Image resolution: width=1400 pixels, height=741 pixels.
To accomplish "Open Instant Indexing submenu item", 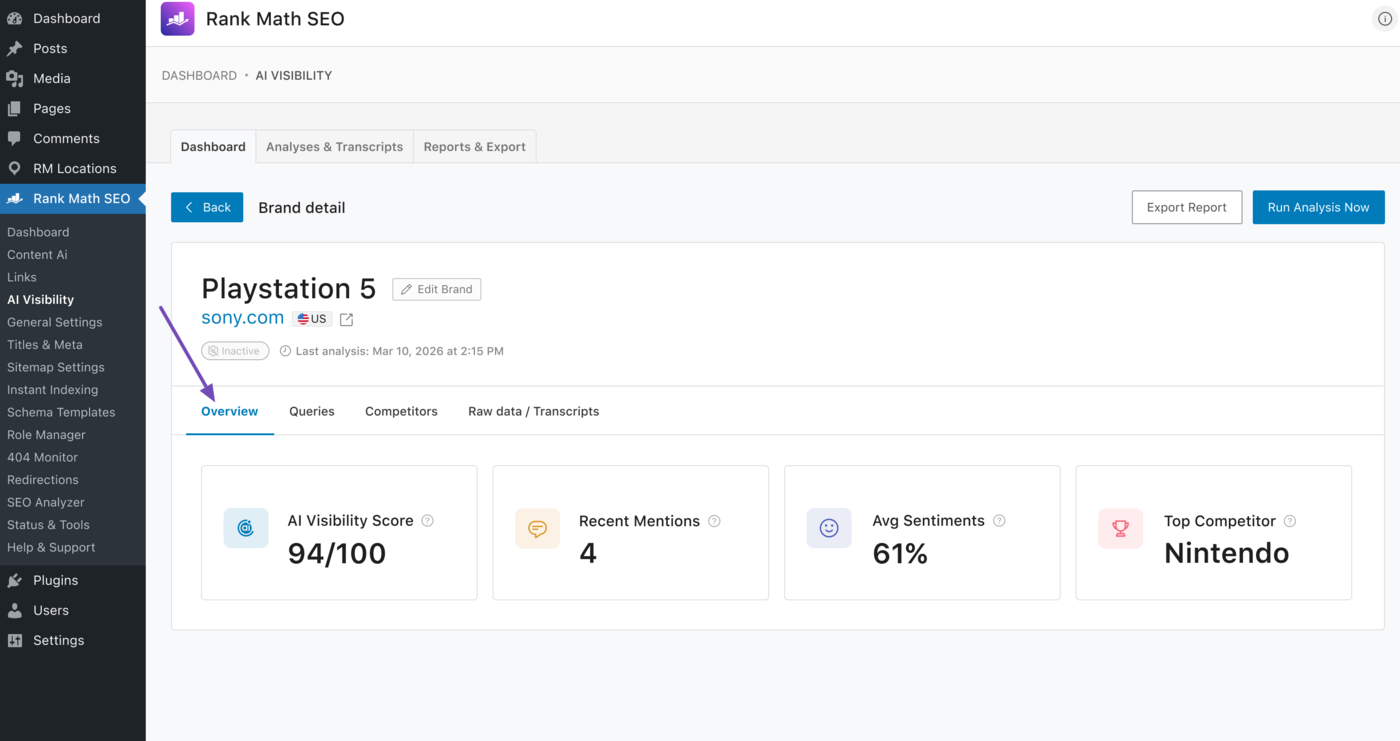I will coord(52,389).
